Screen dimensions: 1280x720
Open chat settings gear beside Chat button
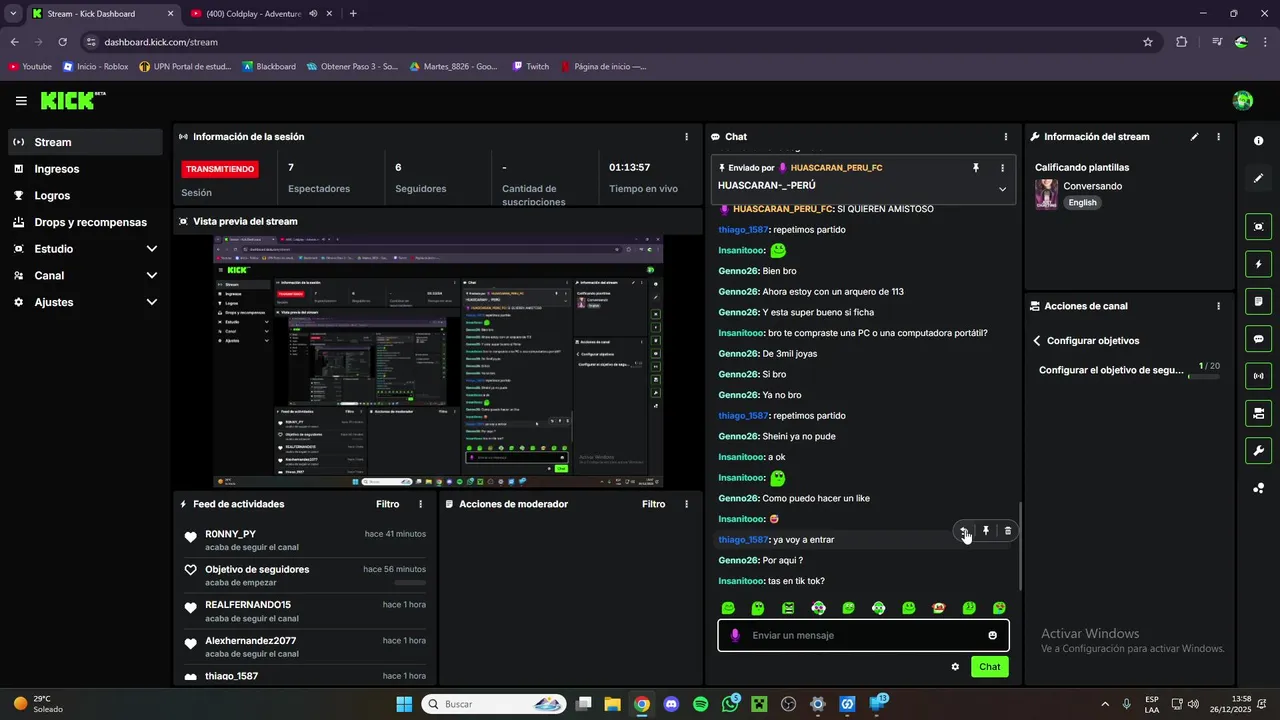(x=955, y=667)
